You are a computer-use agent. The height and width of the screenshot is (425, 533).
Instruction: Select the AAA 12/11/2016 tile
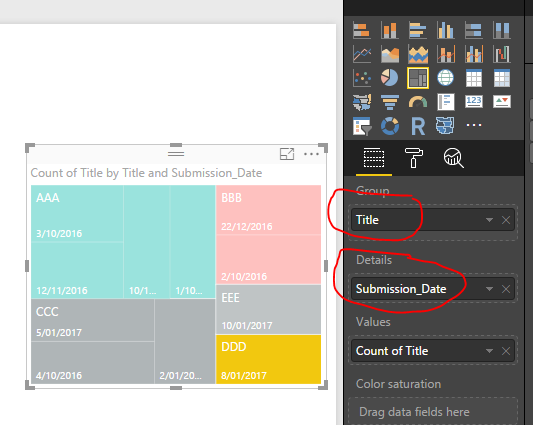[x=77, y=270]
